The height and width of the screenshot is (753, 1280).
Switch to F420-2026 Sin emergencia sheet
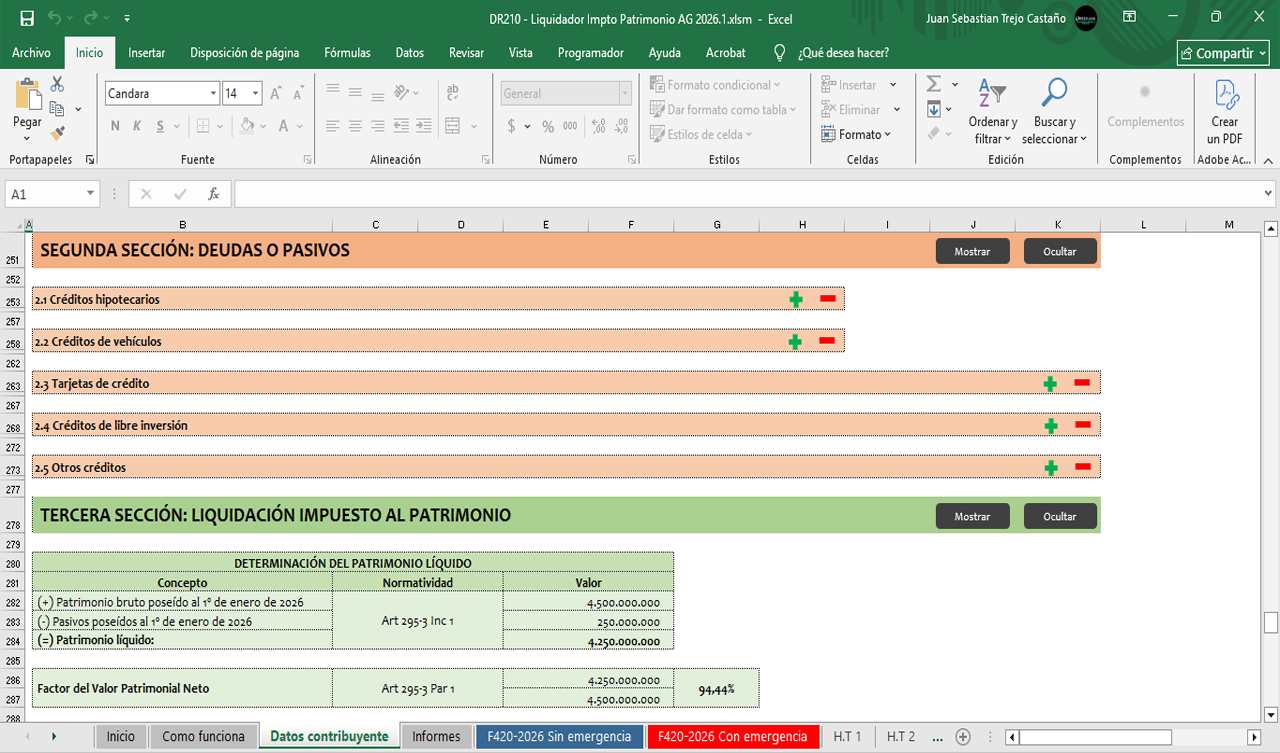coord(559,737)
